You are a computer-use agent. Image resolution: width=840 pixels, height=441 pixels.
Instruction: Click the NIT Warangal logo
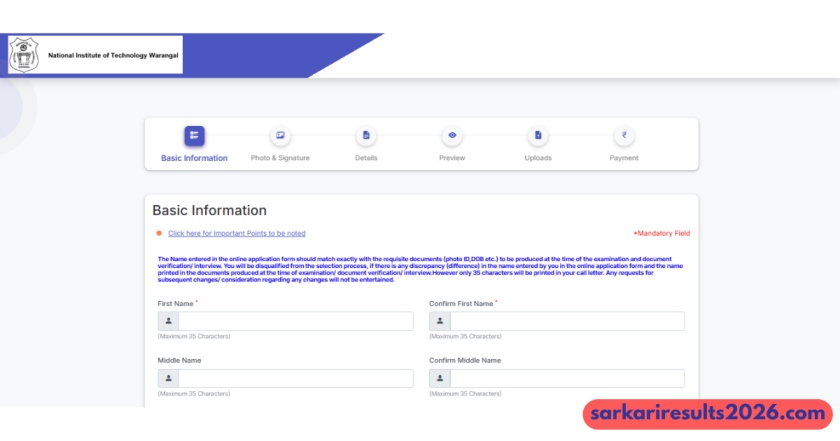[24, 56]
